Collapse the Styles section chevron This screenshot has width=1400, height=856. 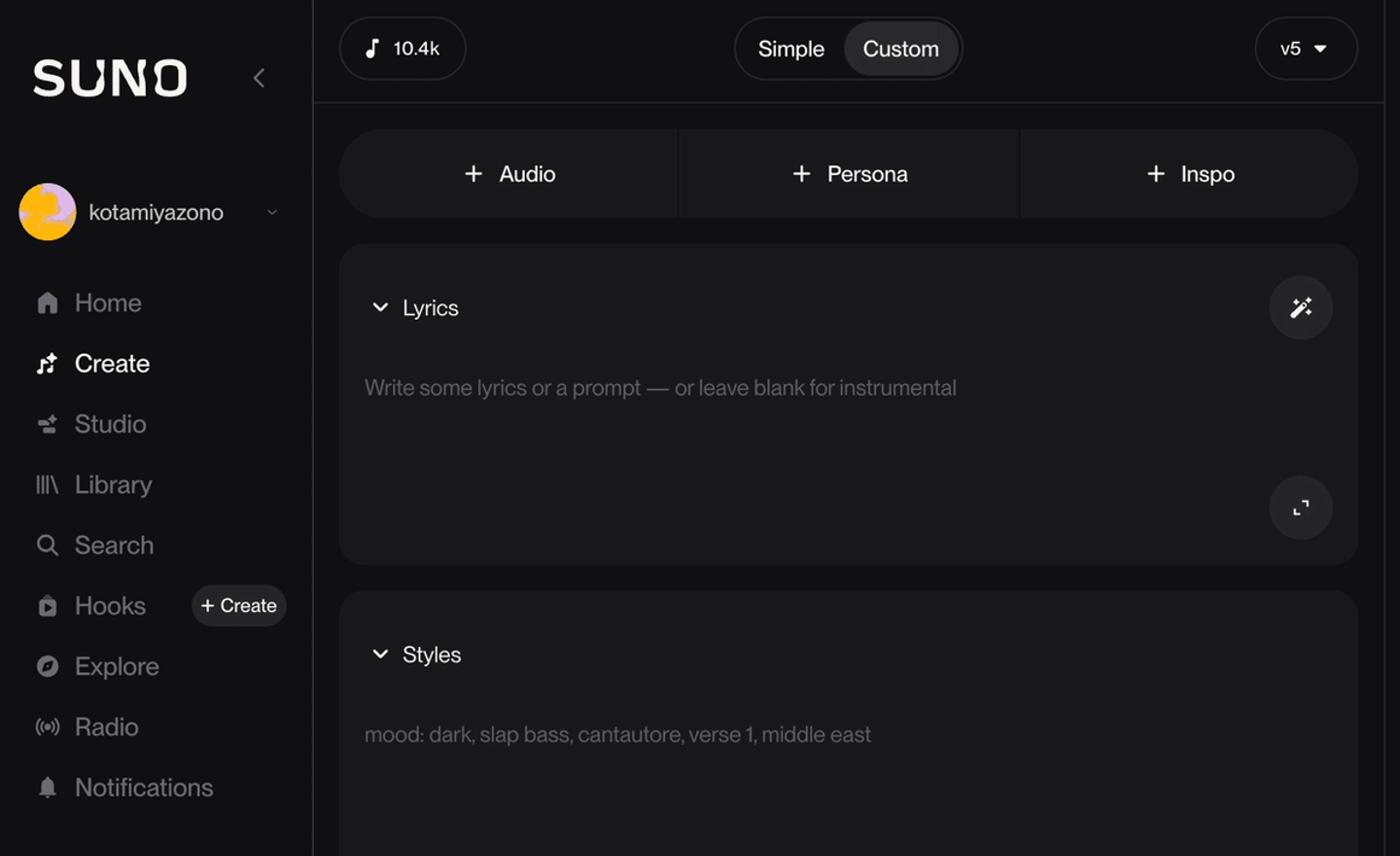click(380, 654)
